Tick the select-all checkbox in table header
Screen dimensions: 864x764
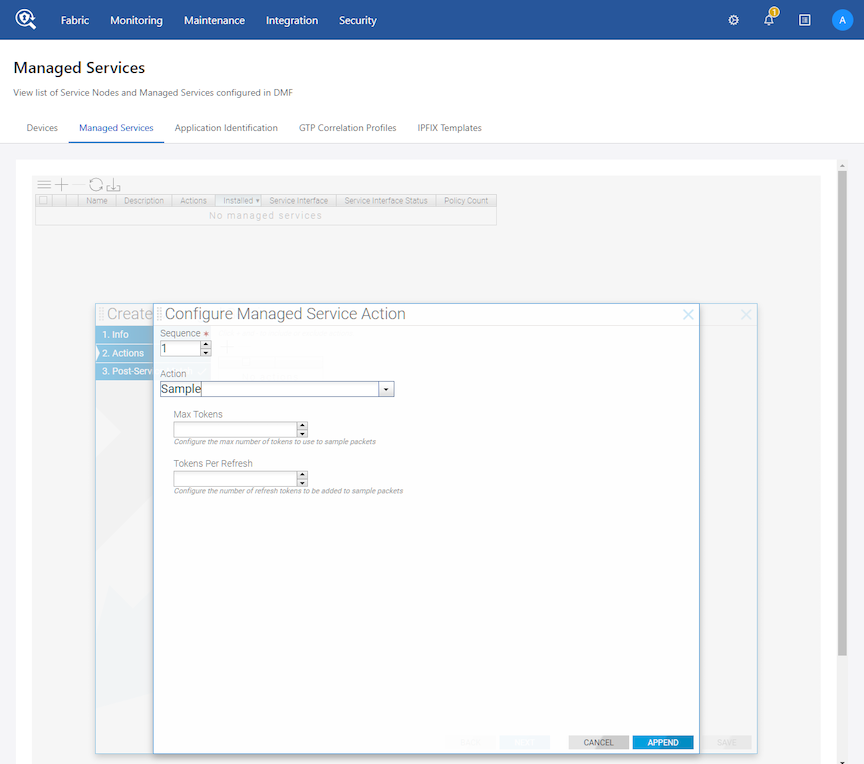[43, 201]
